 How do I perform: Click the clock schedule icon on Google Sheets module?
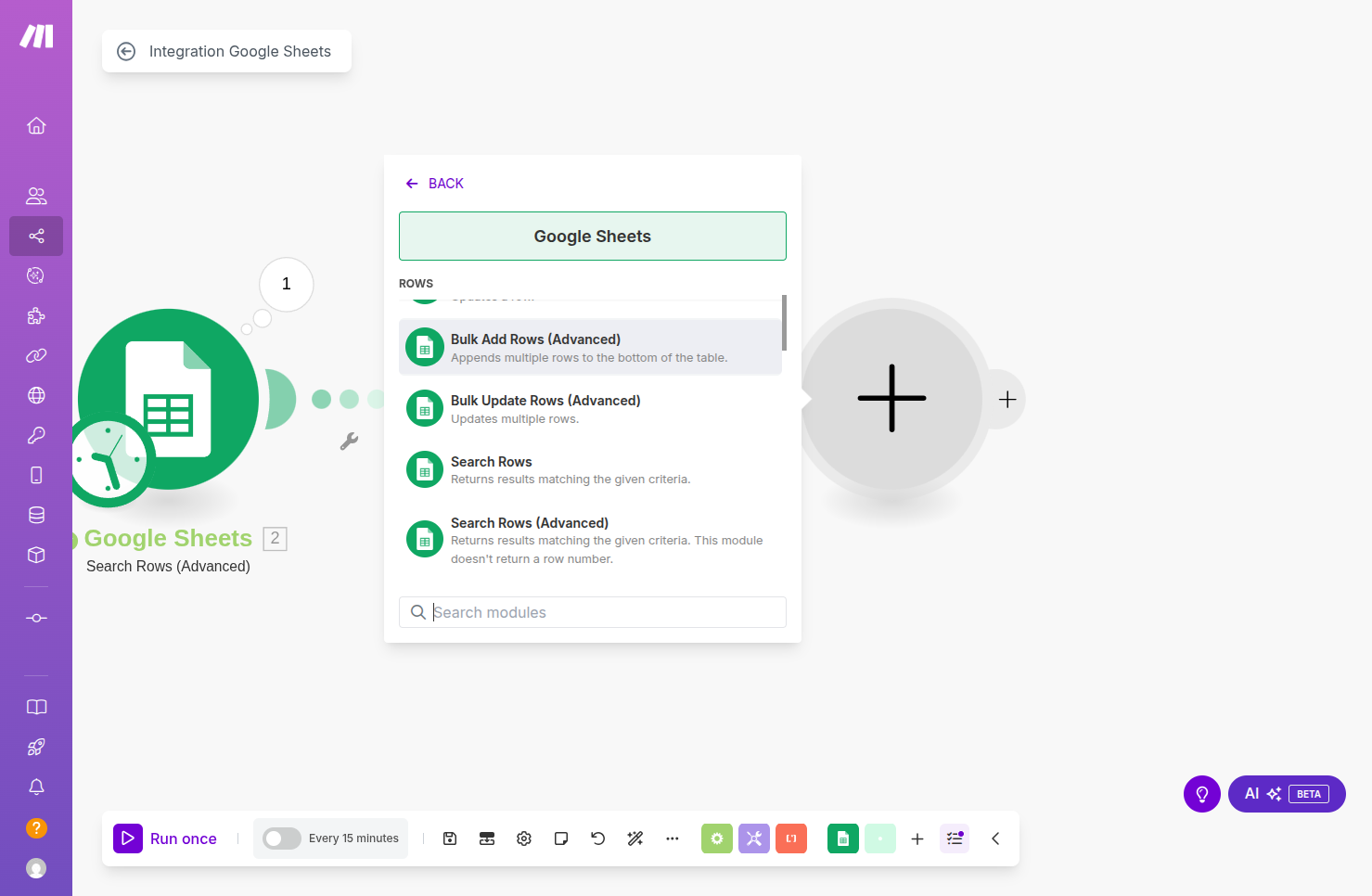pos(109,460)
